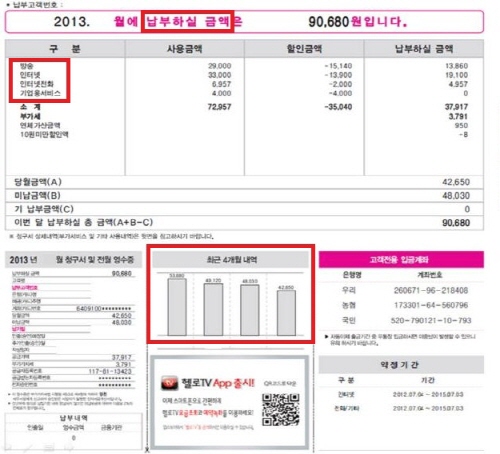Click the registration number '117-81-13423'
500x454 pixels.
110,371
